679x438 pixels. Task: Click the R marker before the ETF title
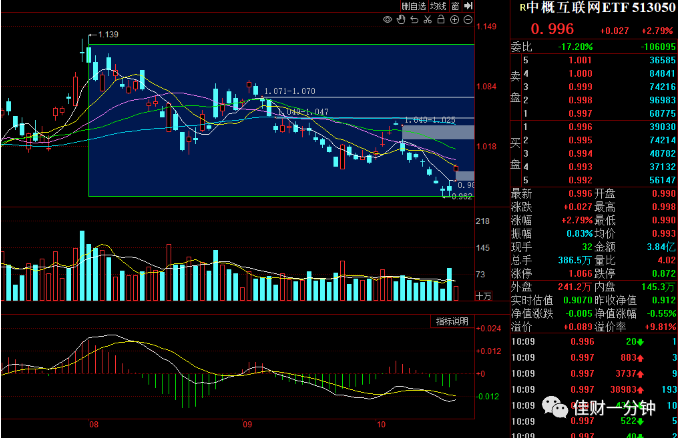(x=523, y=7)
